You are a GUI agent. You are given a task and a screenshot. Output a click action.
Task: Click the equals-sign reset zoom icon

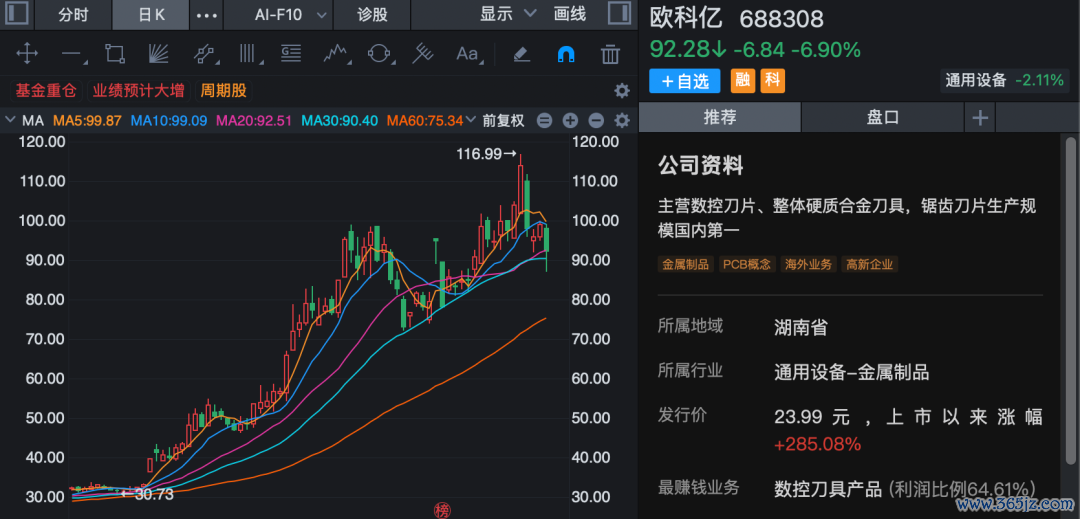click(544, 121)
